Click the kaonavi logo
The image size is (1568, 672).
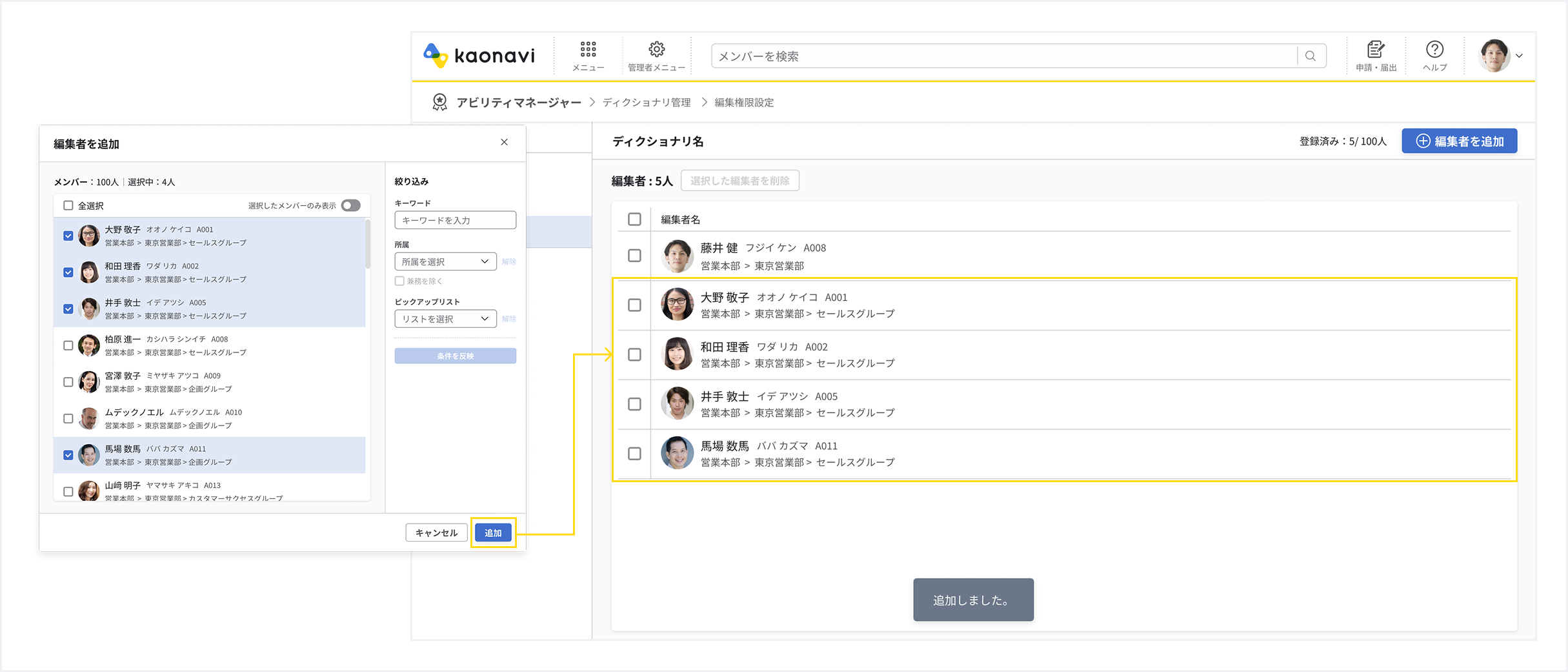[x=479, y=56]
